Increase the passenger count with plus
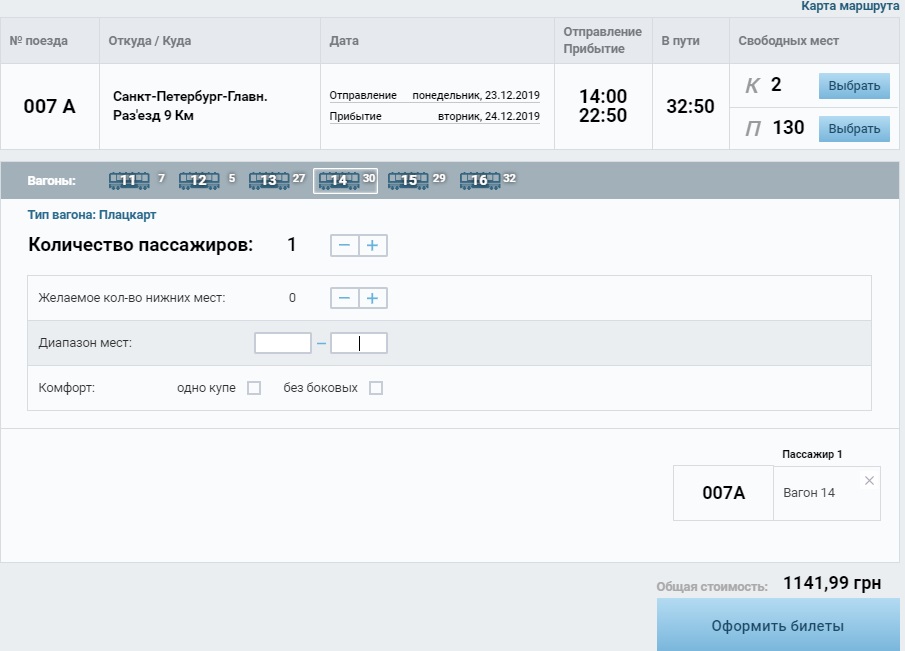905x651 pixels. (373, 245)
